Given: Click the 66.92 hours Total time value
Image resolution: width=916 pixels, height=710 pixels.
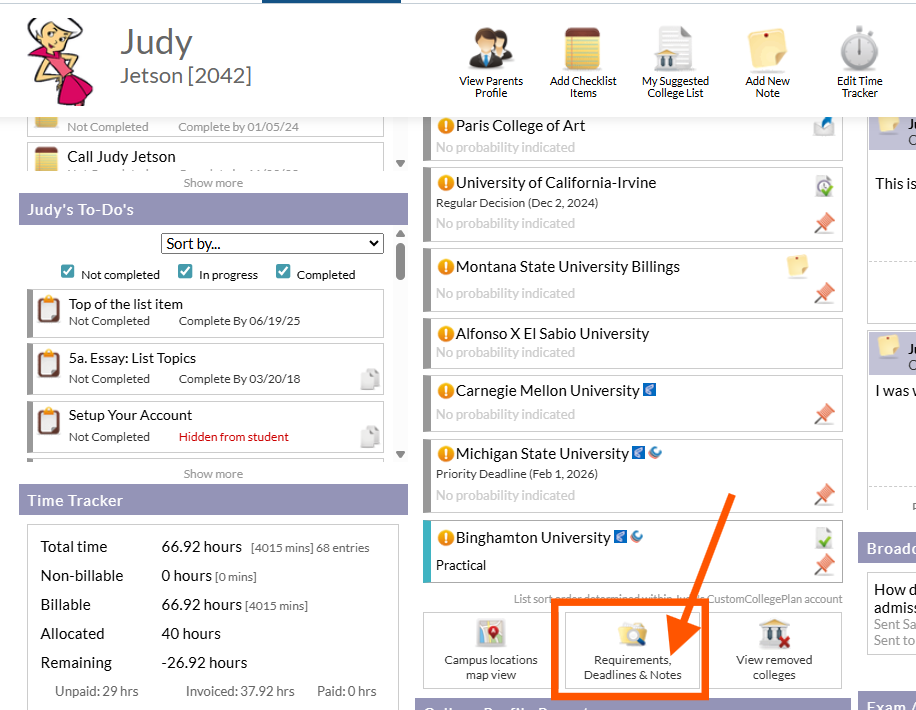Looking at the screenshot, I should point(202,547).
